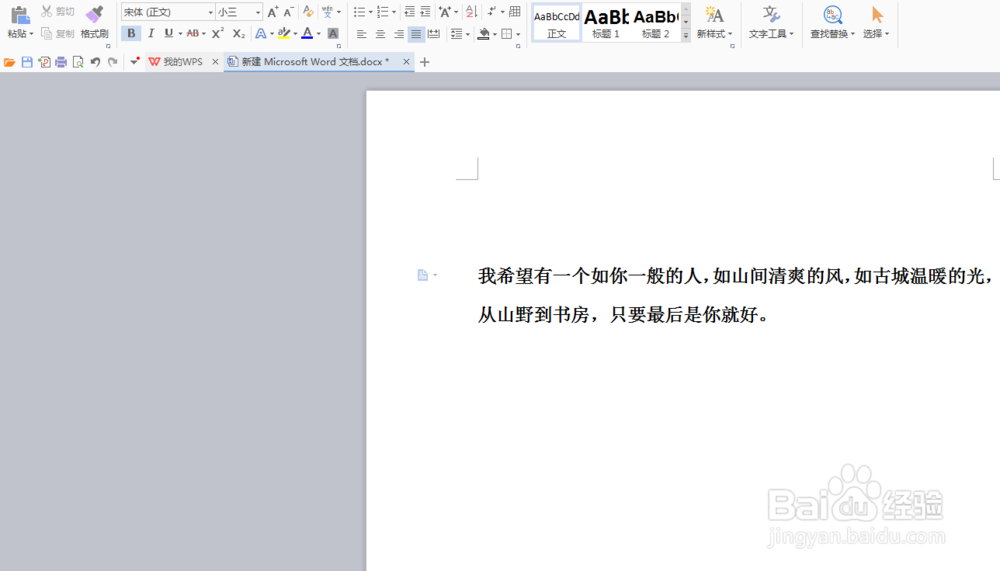Open the 小三 font size dropdown
Image resolution: width=1000 pixels, height=571 pixels.
(258, 12)
